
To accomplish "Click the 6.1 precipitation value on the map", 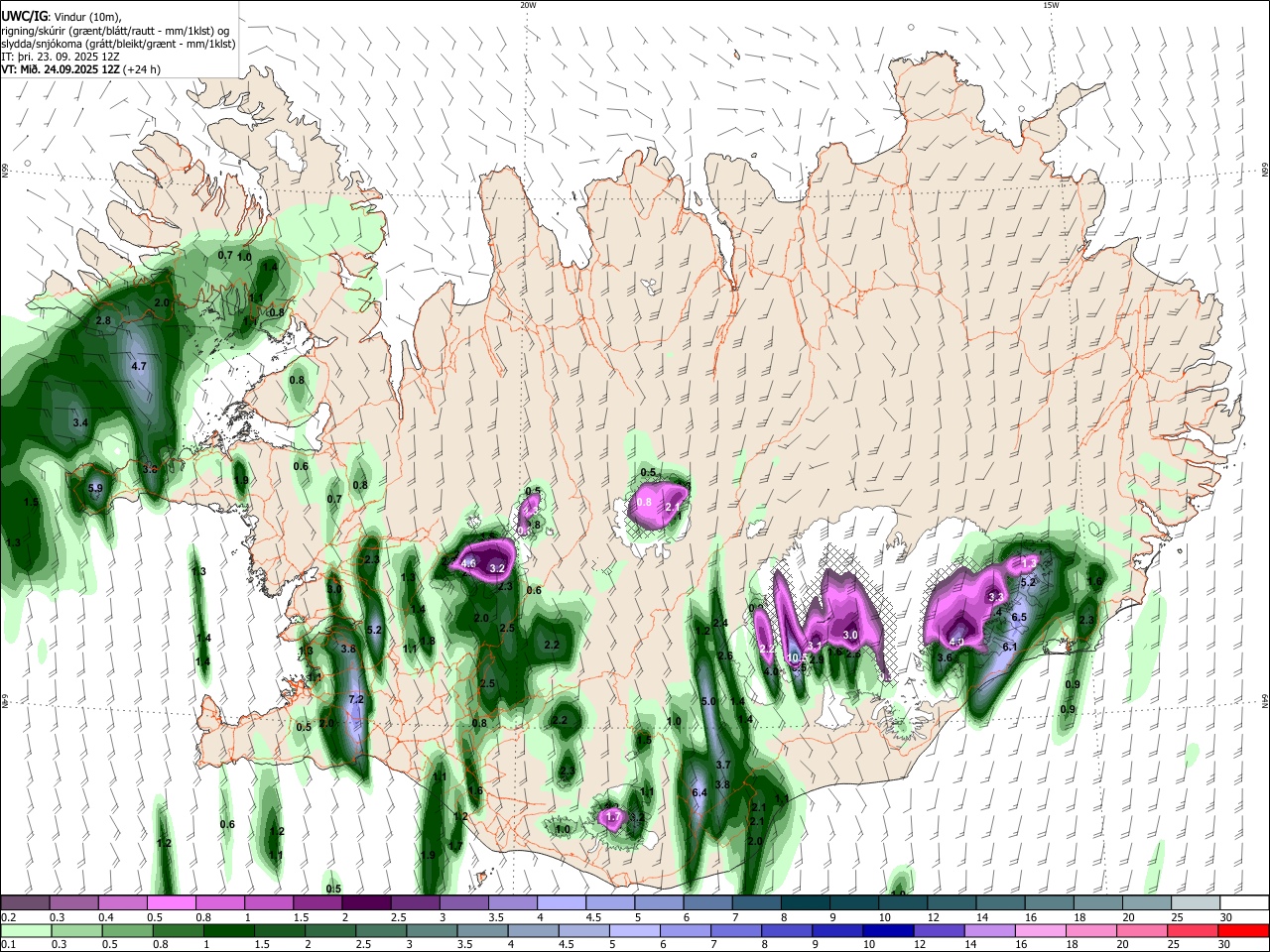I will pyautogui.click(x=1010, y=647).
